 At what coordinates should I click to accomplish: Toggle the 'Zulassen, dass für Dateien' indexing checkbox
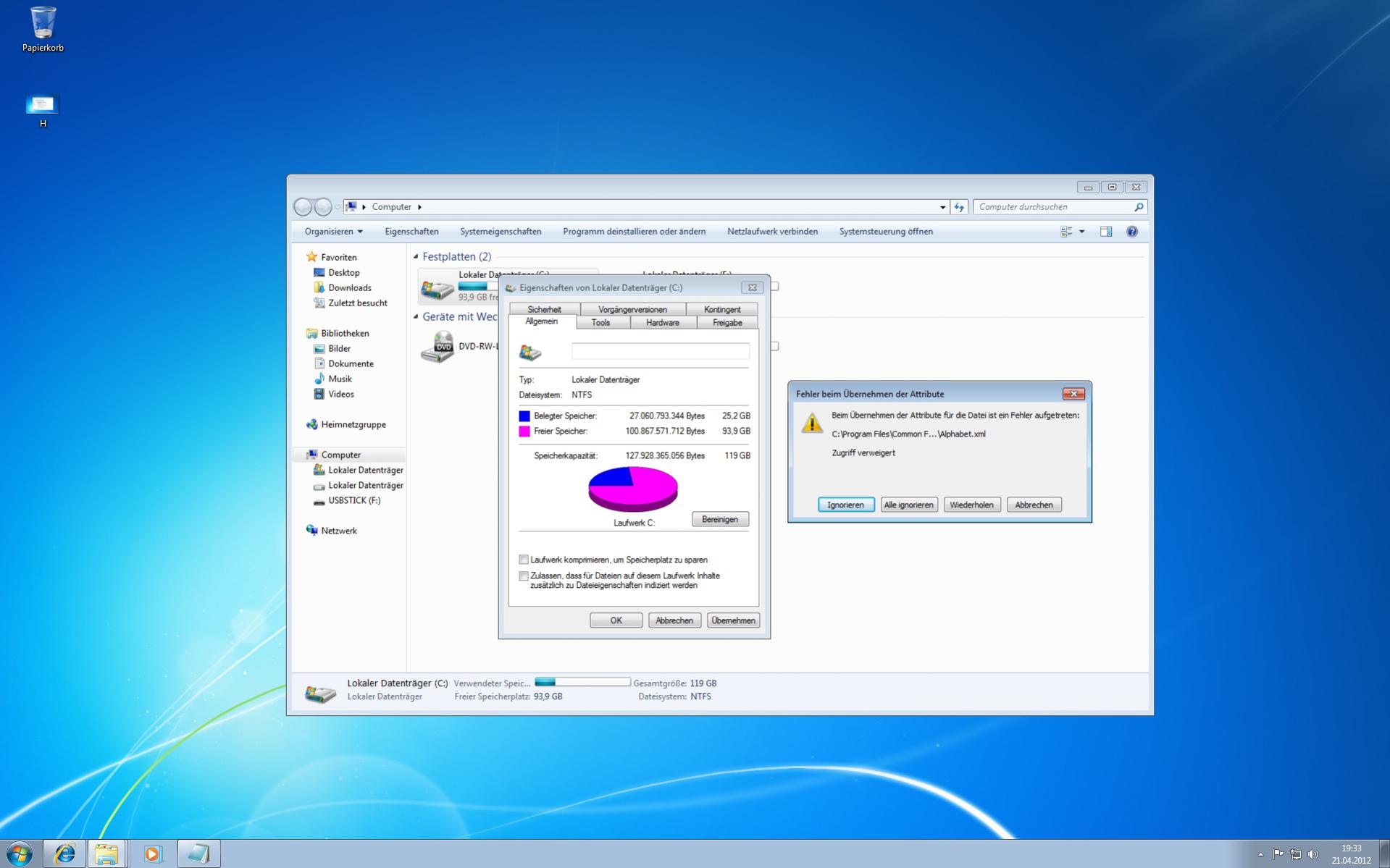(x=524, y=576)
